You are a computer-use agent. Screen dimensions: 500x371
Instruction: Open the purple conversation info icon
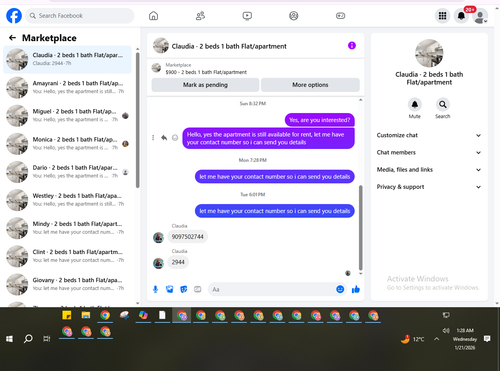click(352, 46)
